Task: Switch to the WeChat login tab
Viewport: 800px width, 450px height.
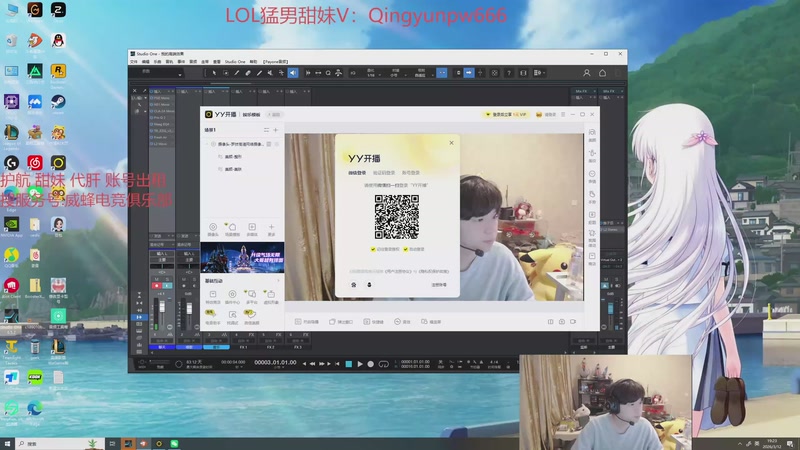Action: 357,173
